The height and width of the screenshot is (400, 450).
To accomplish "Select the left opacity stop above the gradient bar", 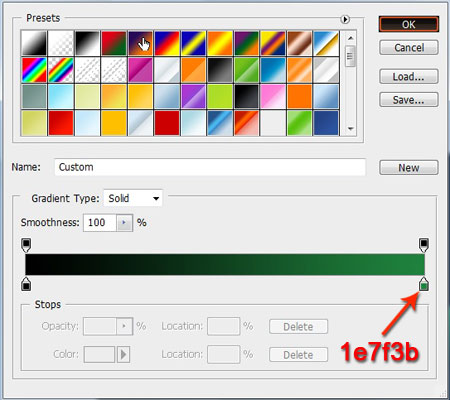I will coord(26,245).
